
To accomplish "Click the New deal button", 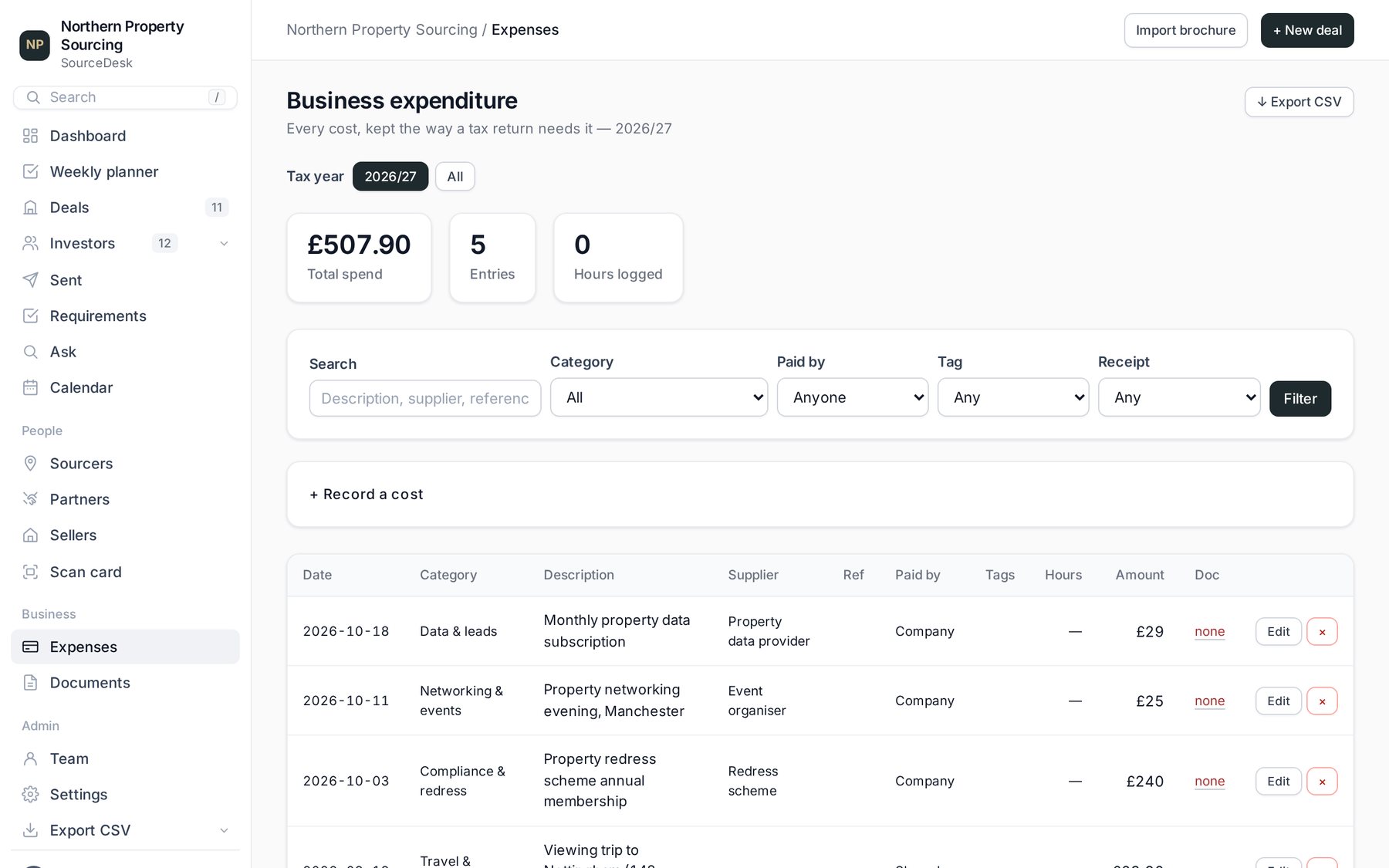I will [x=1307, y=30].
